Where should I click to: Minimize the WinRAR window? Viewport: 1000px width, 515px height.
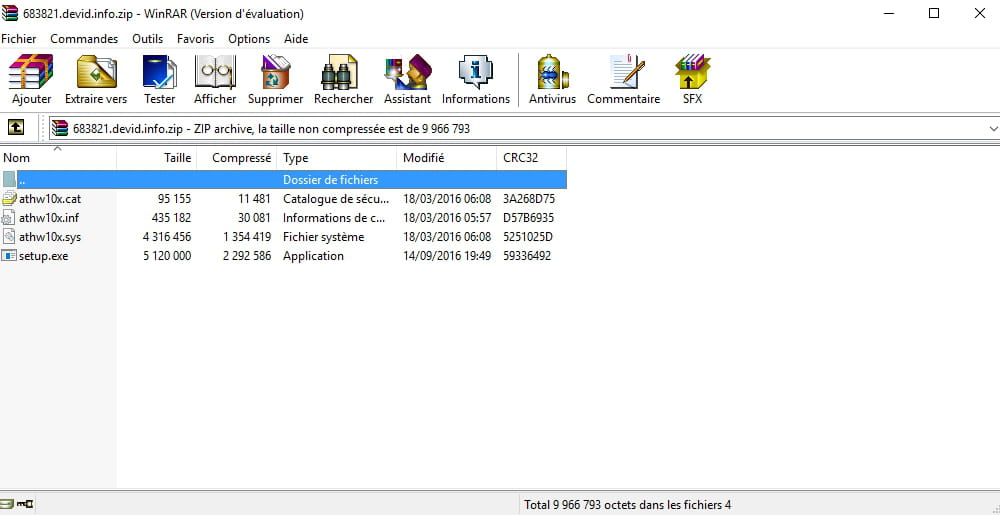coord(888,13)
